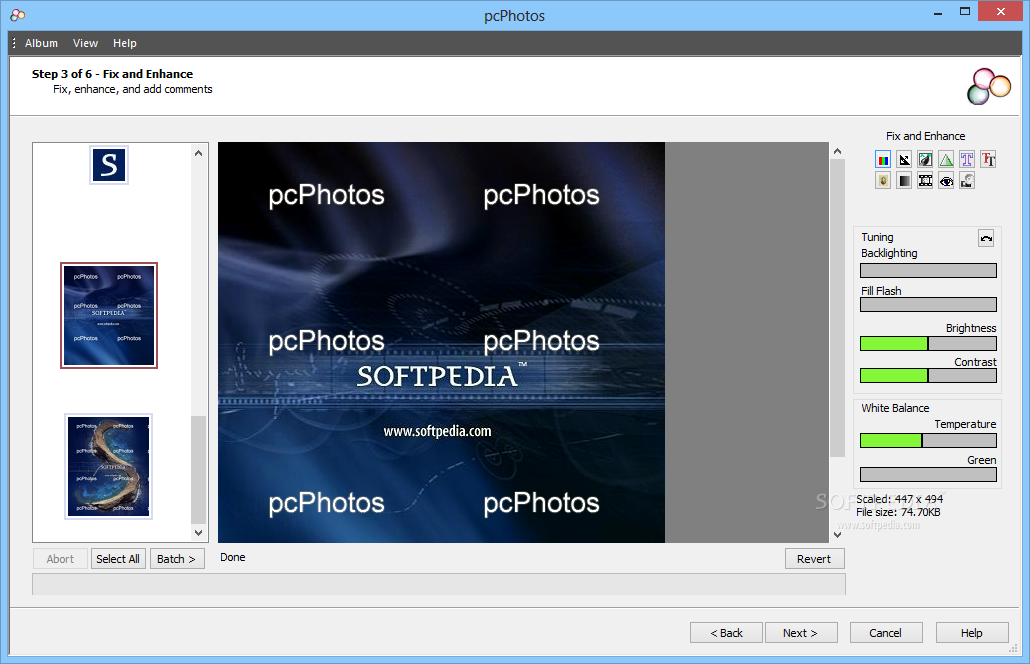Open the View menu
The width and height of the screenshot is (1030, 664).
click(x=85, y=43)
